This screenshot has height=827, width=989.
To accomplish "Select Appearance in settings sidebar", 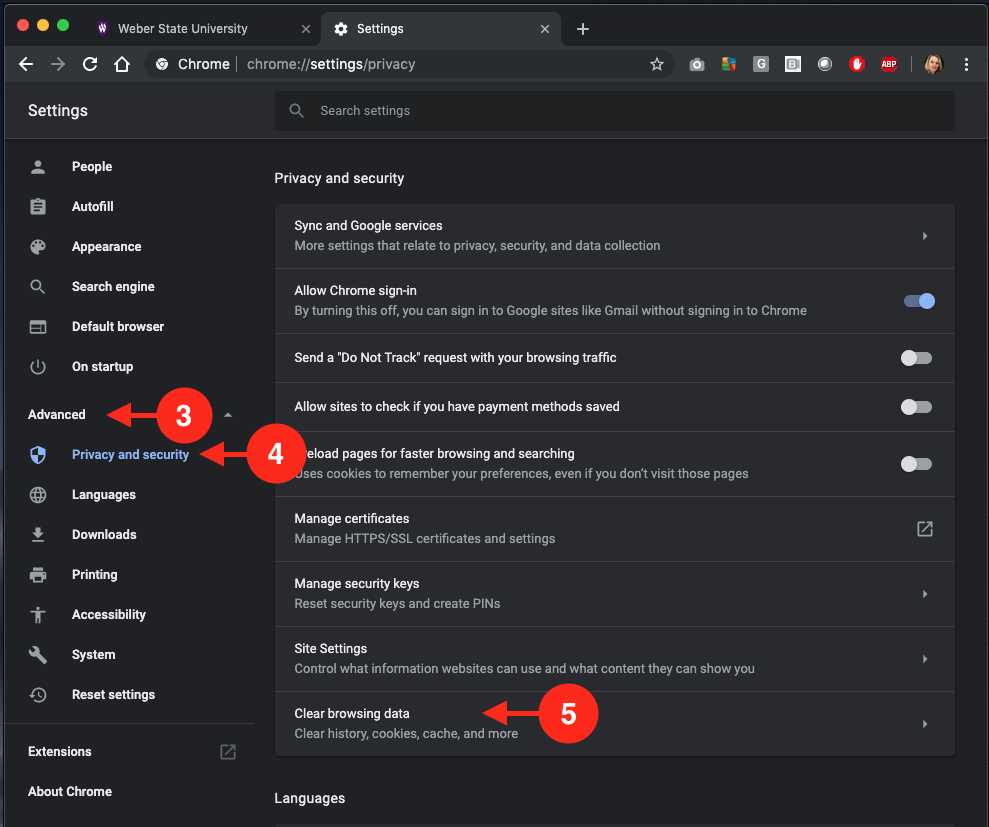I will pyautogui.click(x=106, y=247).
